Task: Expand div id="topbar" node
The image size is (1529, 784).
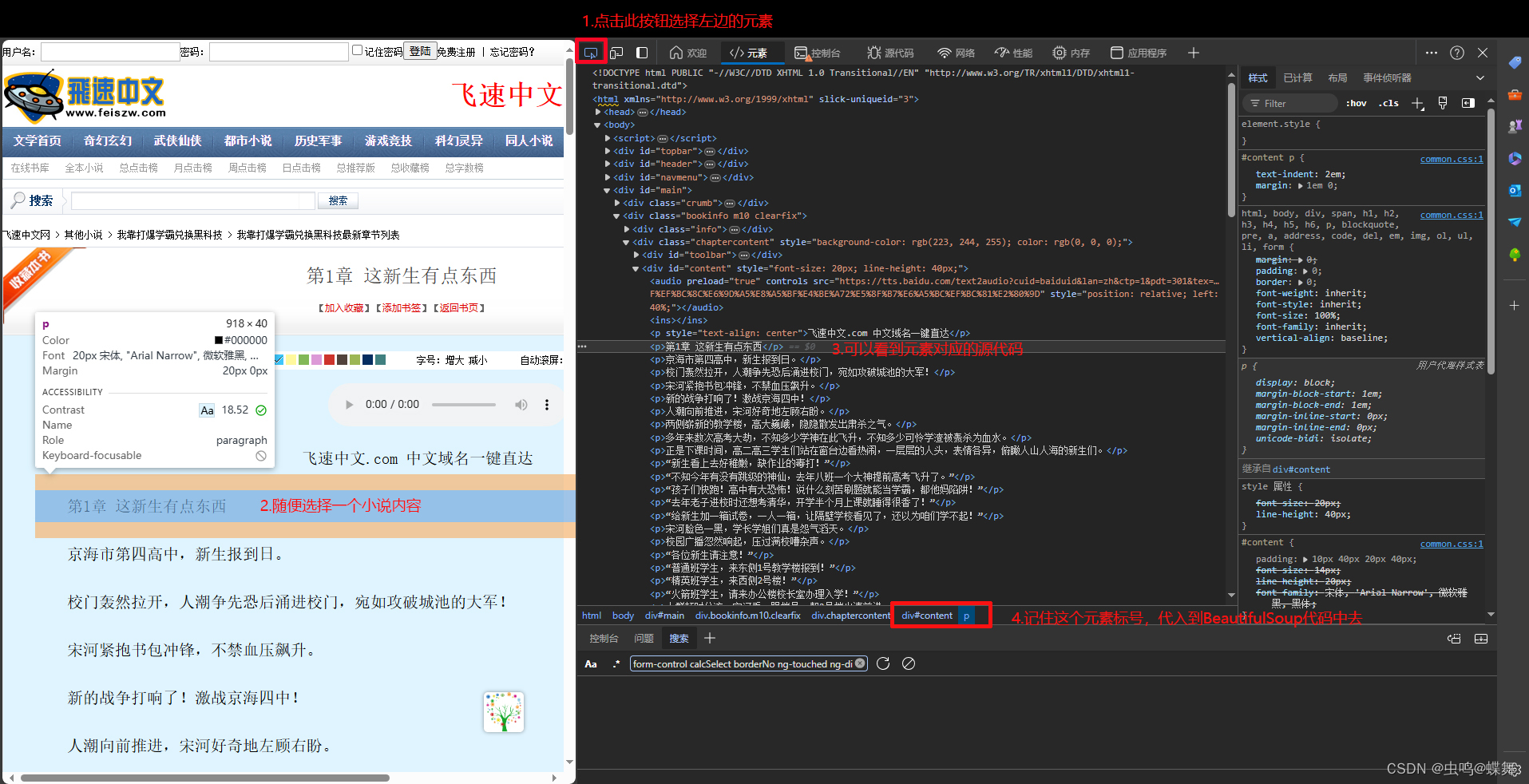Action: click(x=608, y=151)
